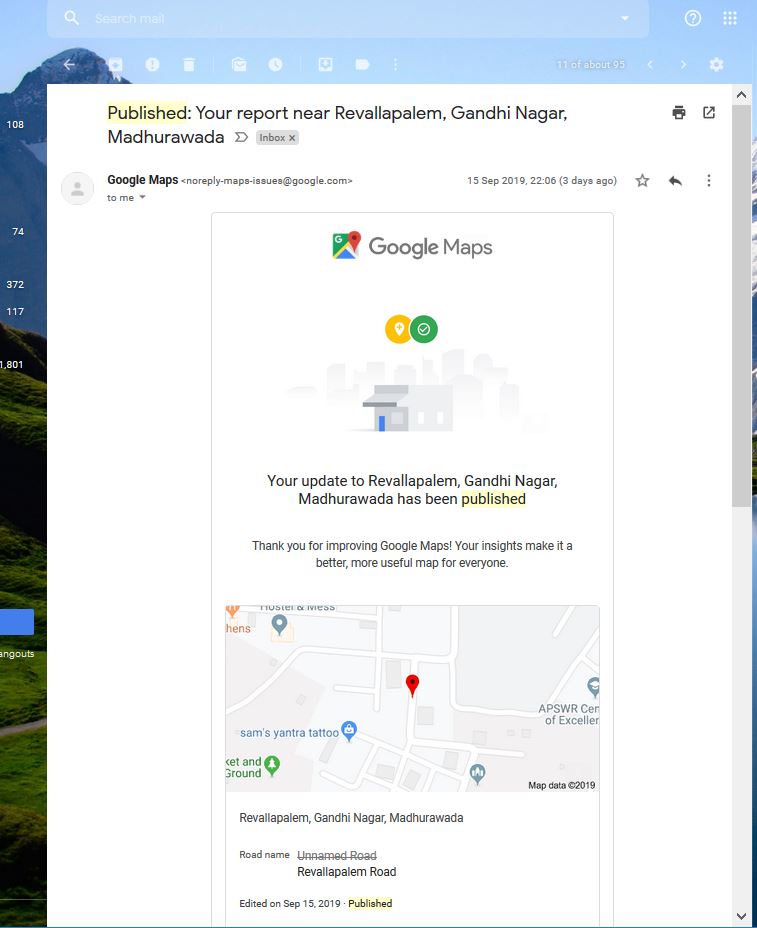757x928 pixels.
Task: Snooze this email with clock icon
Action: pyautogui.click(x=275, y=65)
